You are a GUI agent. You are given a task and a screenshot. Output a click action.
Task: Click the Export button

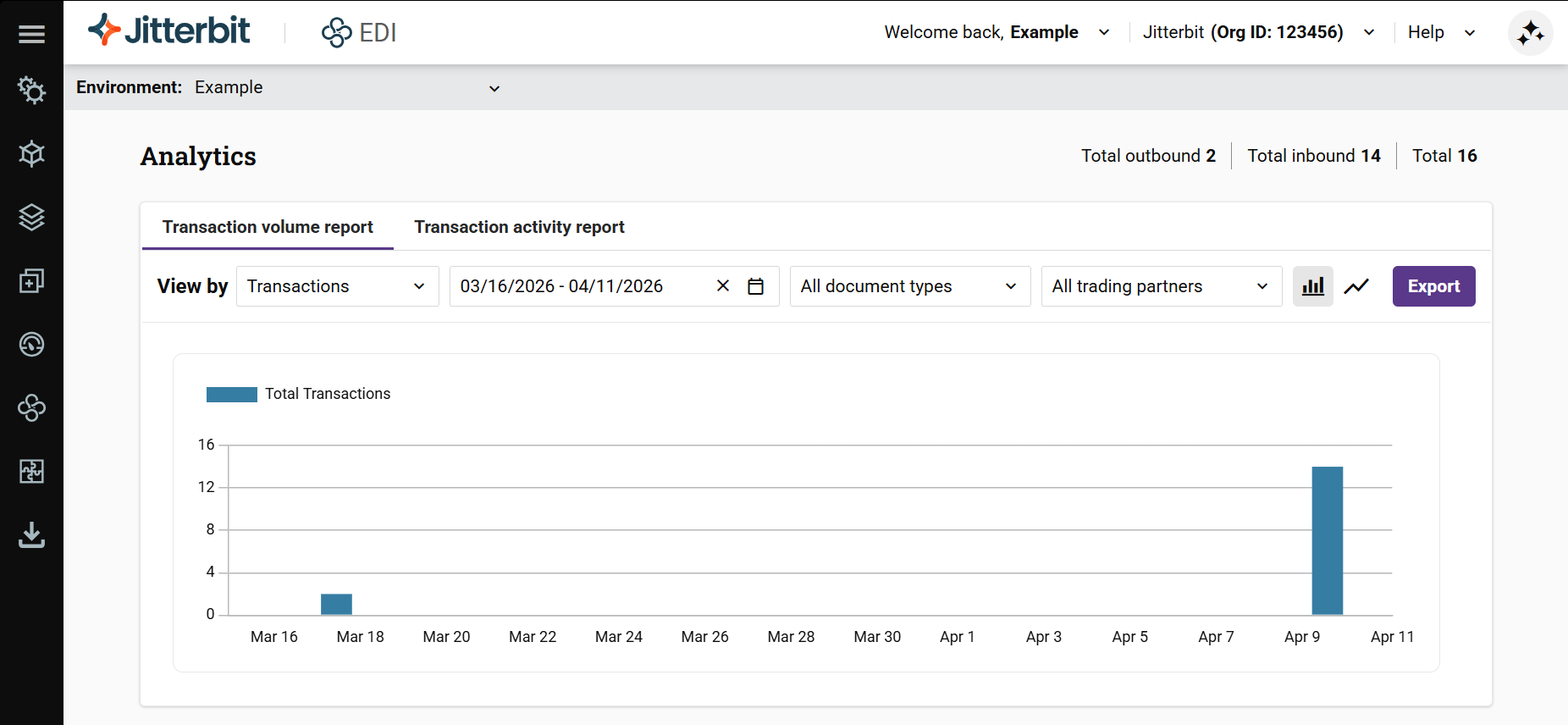[x=1433, y=286]
